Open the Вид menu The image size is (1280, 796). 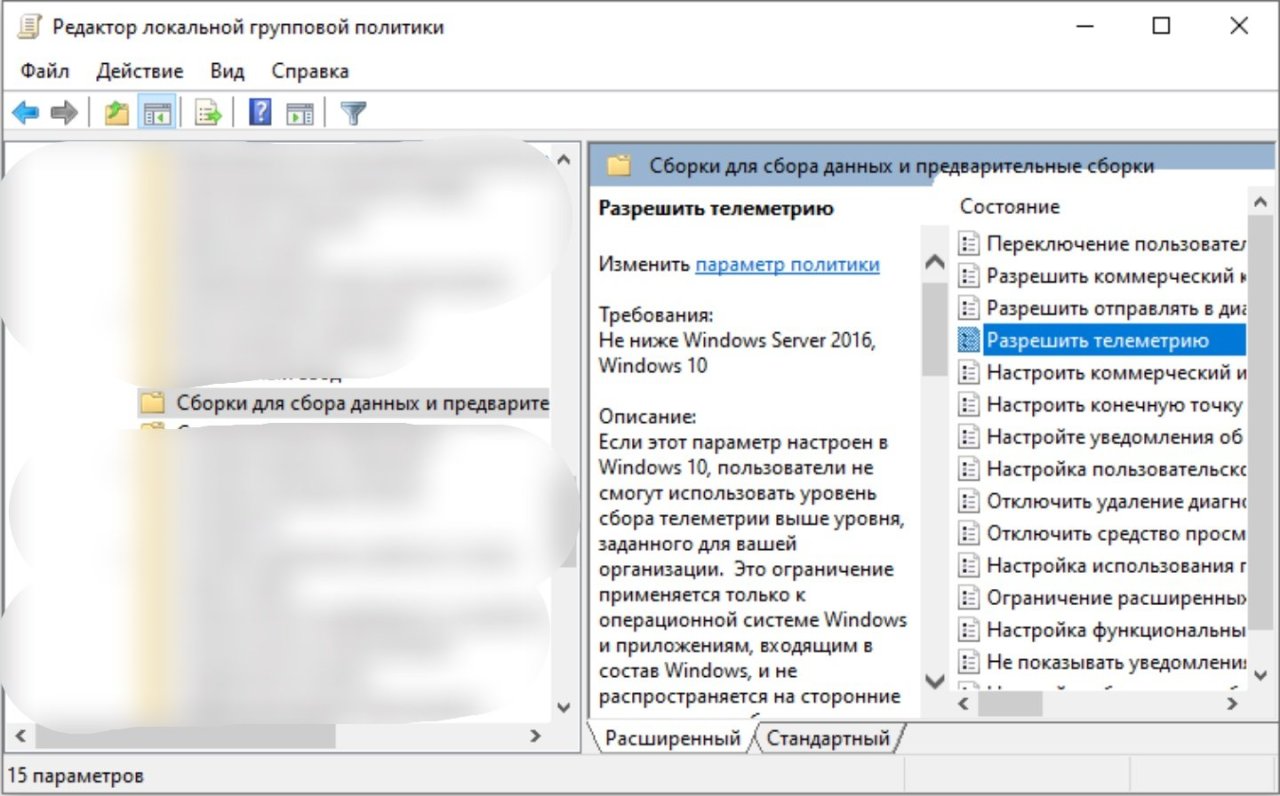[227, 71]
